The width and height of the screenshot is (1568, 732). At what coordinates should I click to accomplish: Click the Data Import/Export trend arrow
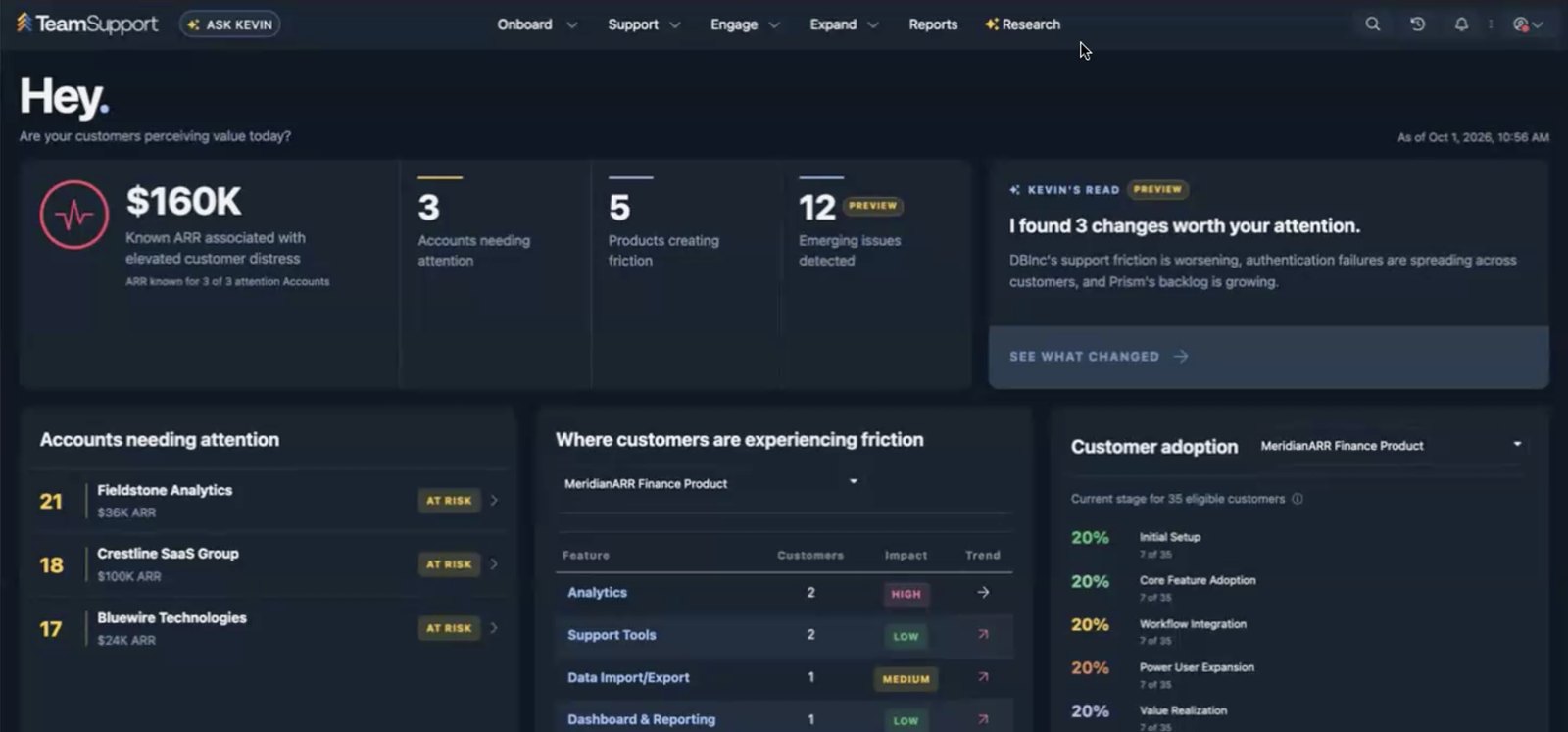(x=983, y=677)
